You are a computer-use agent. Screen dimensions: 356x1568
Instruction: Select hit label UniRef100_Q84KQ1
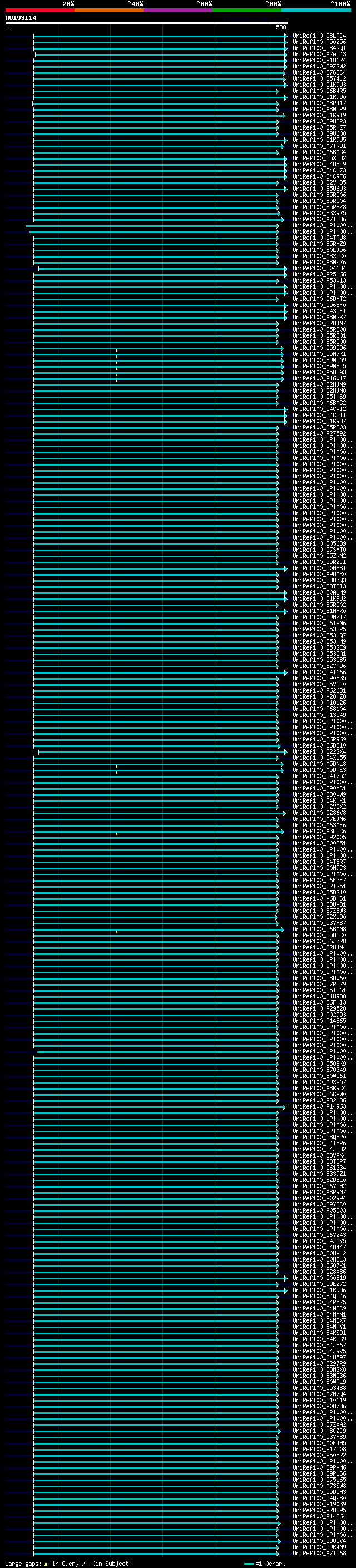tap(319, 48)
